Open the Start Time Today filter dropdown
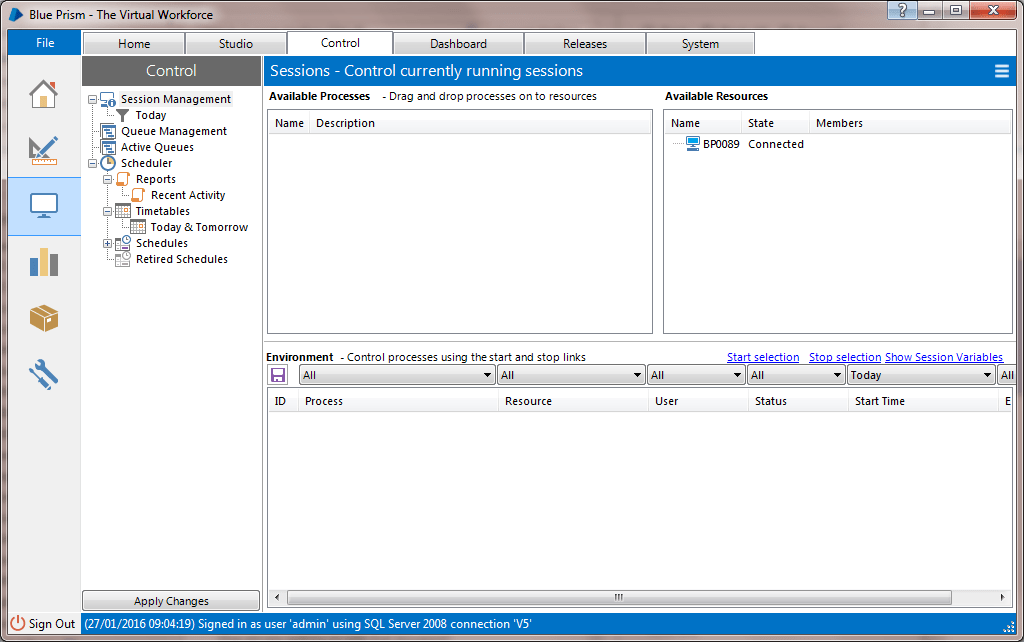Image resolution: width=1024 pixels, height=642 pixels. pos(921,375)
